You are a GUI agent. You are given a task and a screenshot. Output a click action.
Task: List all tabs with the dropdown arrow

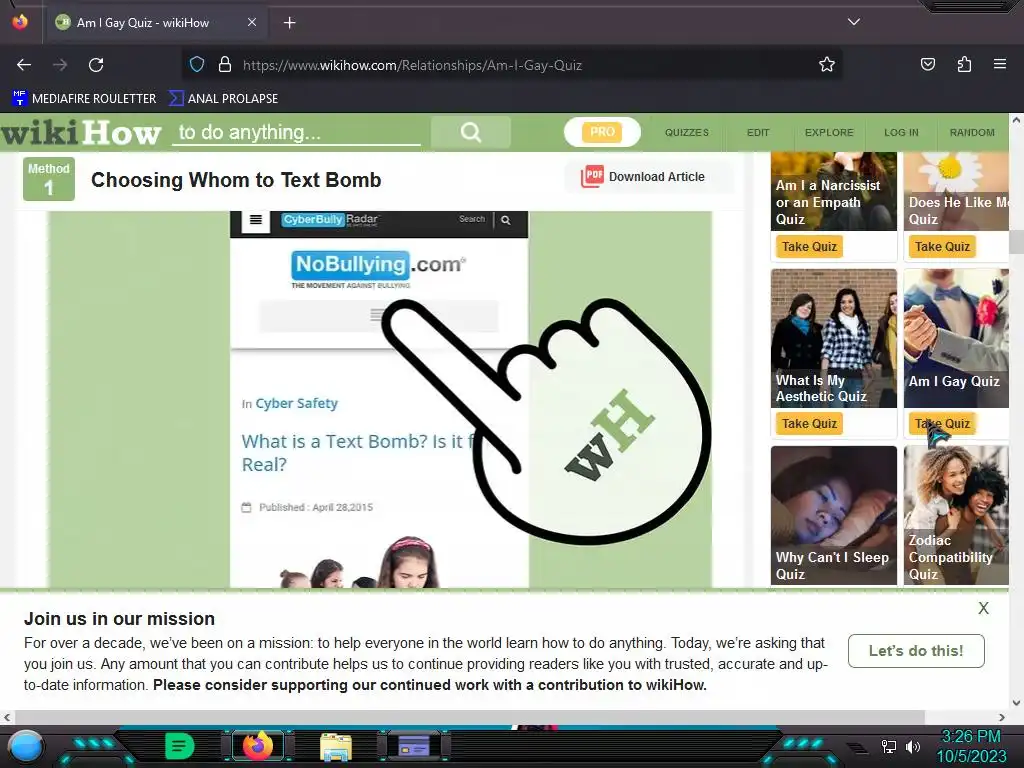[x=854, y=22]
